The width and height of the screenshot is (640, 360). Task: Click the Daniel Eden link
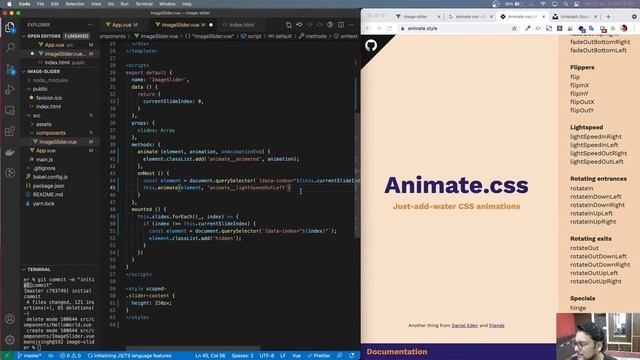[x=464, y=326]
